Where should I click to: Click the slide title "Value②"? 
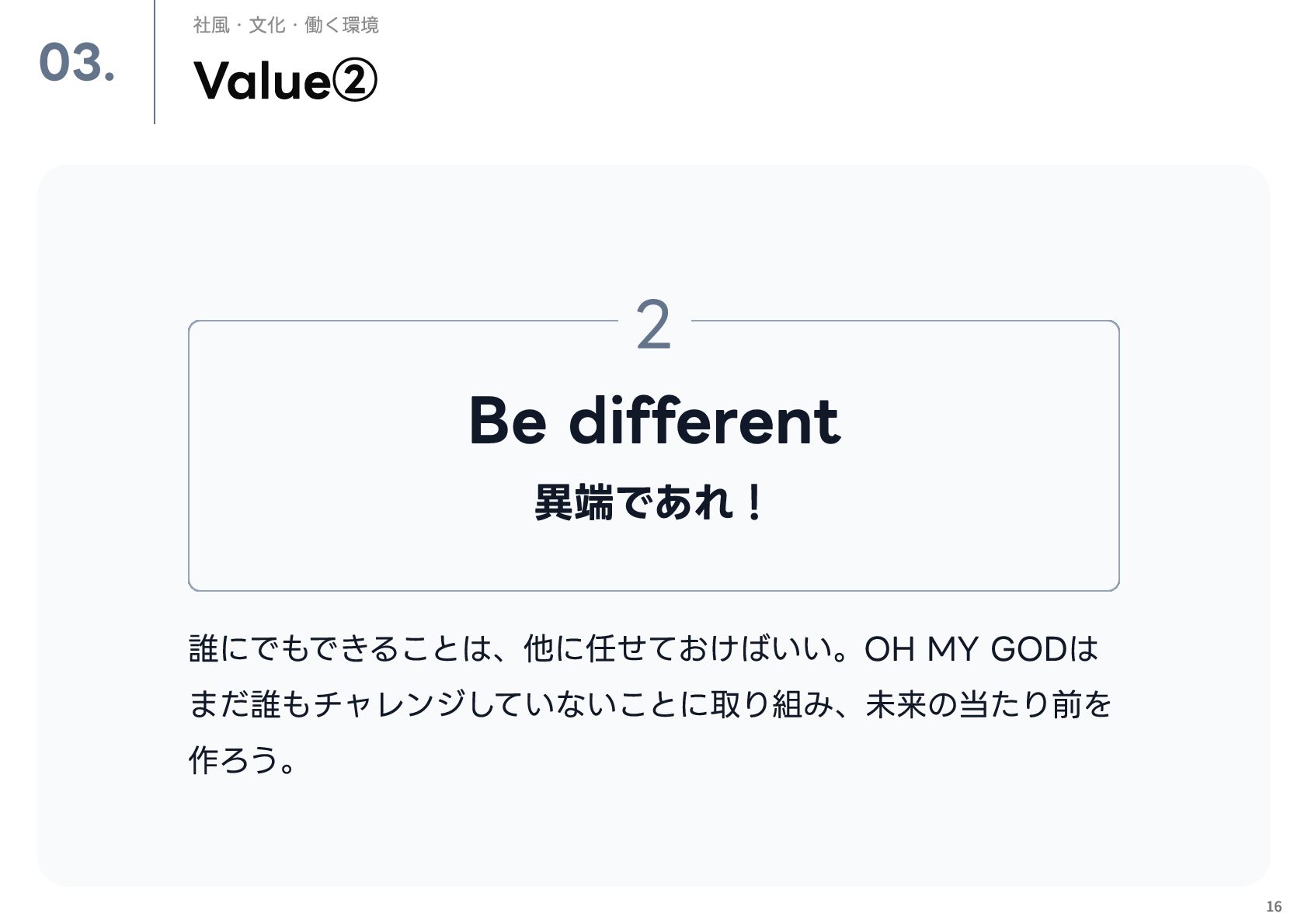click(x=284, y=81)
